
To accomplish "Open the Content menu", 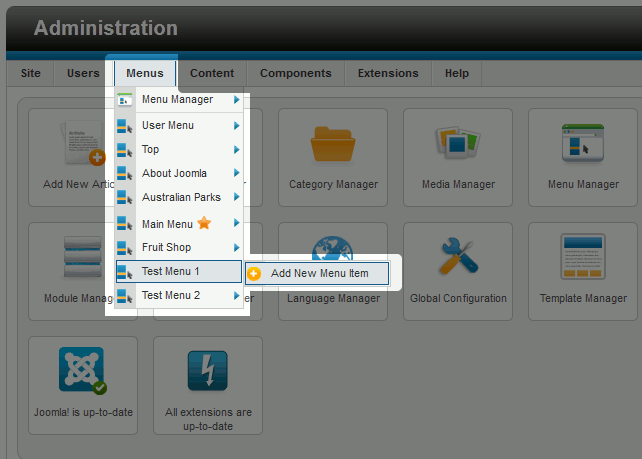I will click(212, 73).
